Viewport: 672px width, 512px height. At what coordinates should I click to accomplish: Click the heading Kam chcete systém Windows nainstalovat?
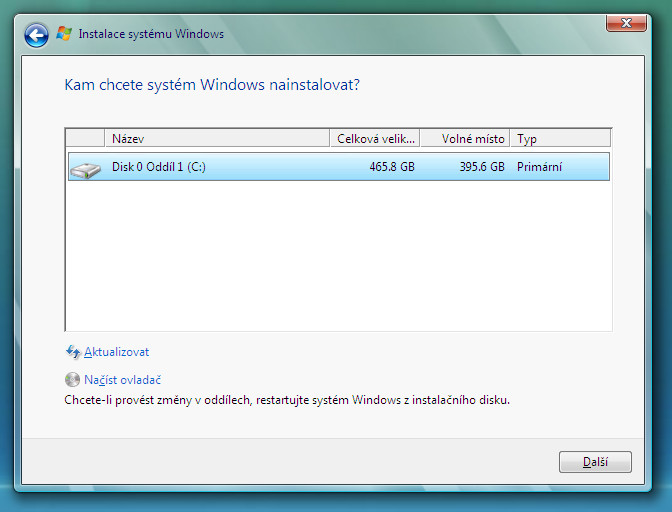click(212, 85)
